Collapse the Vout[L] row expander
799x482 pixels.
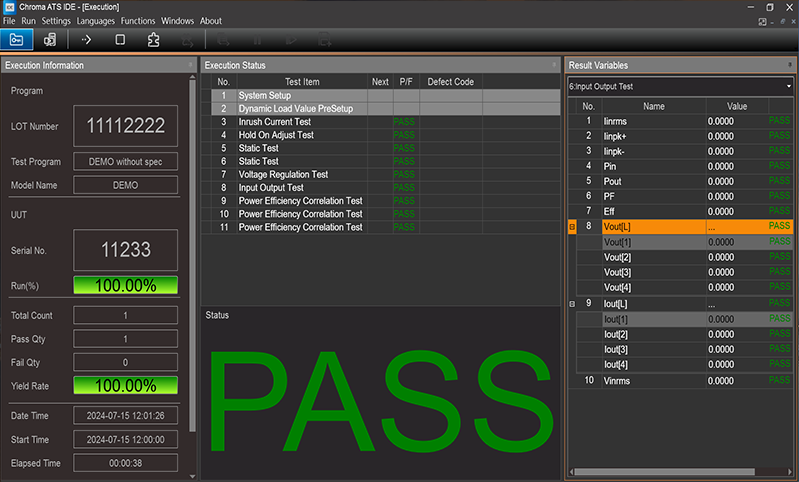(x=572, y=227)
